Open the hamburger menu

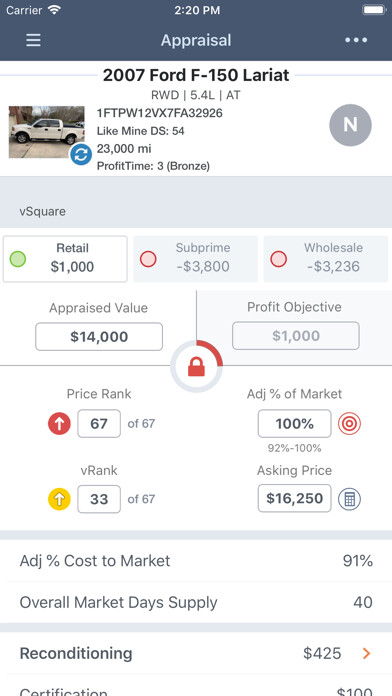(33, 40)
